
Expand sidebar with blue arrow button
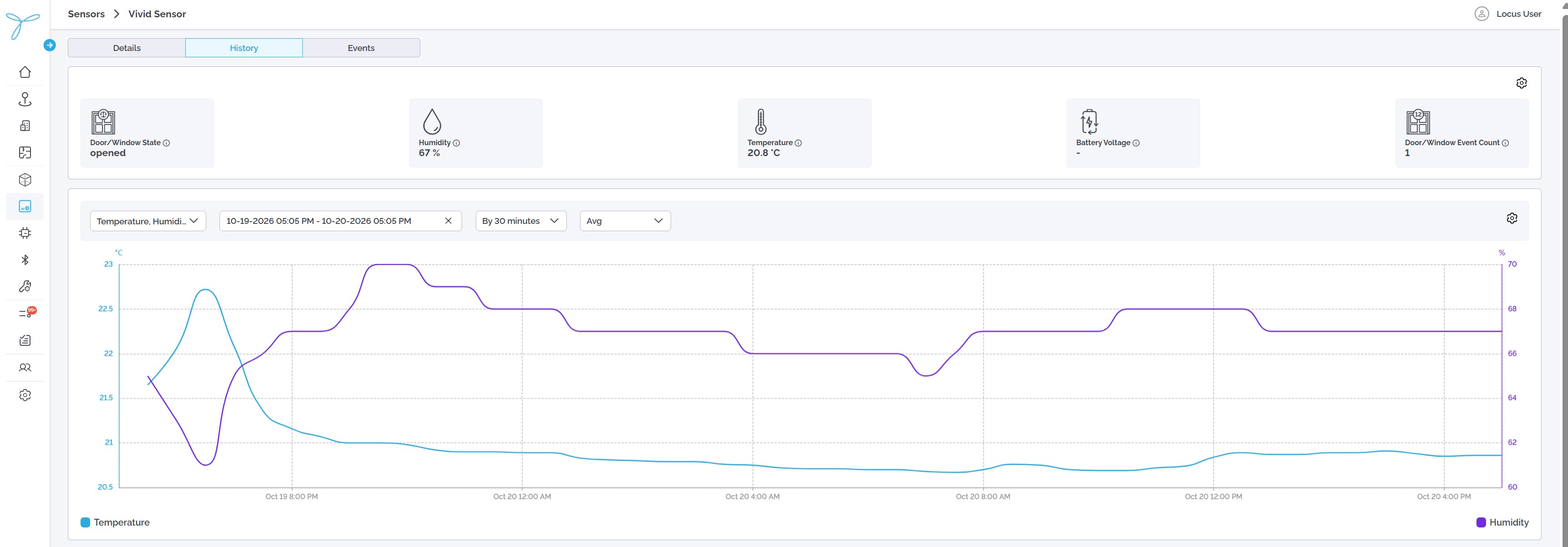pyautogui.click(x=50, y=45)
